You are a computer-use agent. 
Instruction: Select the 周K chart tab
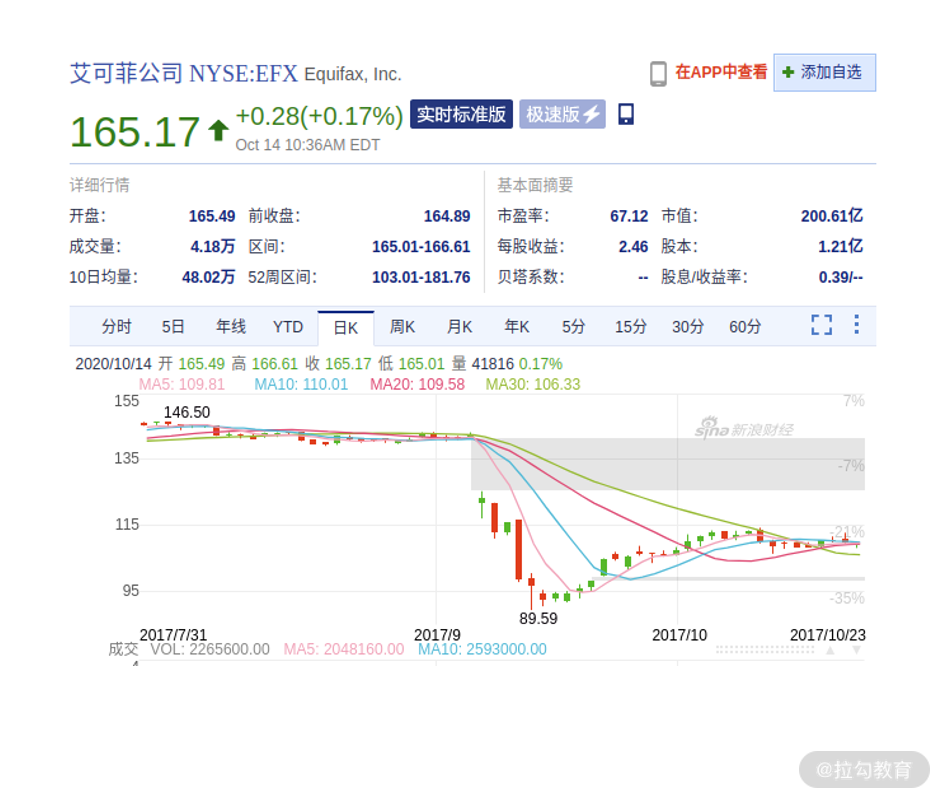[402, 327]
